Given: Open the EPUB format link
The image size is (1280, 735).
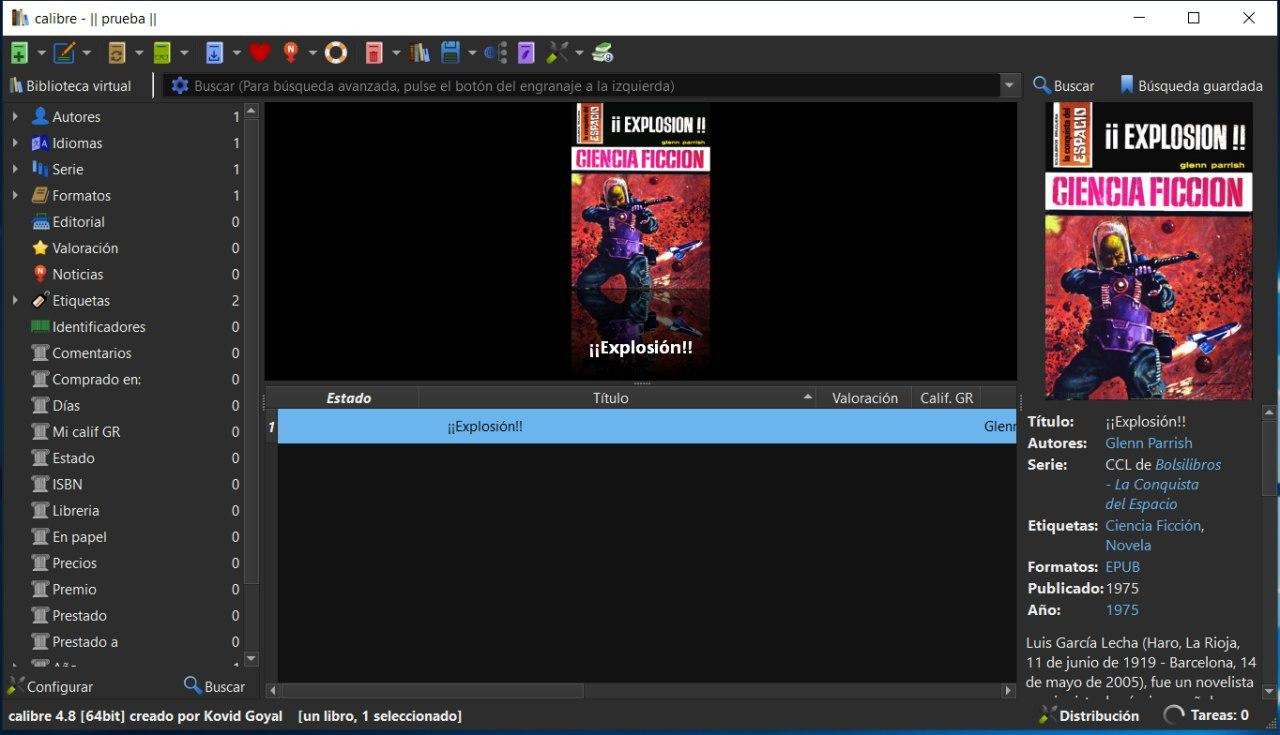Looking at the screenshot, I should pos(1122,567).
